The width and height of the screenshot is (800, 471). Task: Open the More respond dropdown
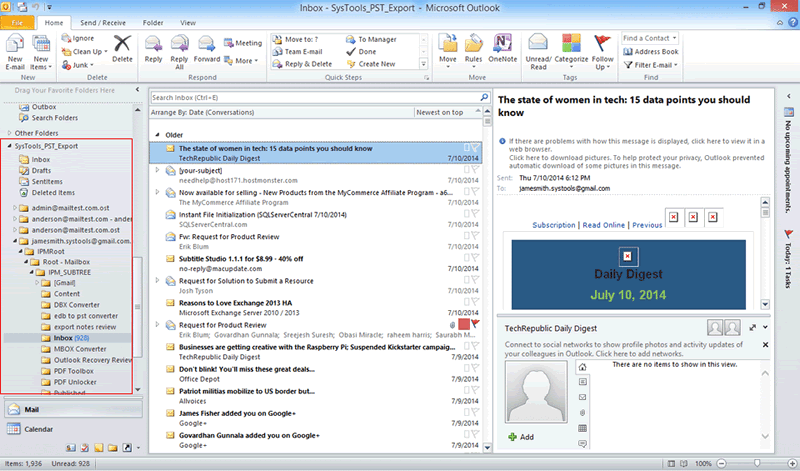(x=241, y=61)
